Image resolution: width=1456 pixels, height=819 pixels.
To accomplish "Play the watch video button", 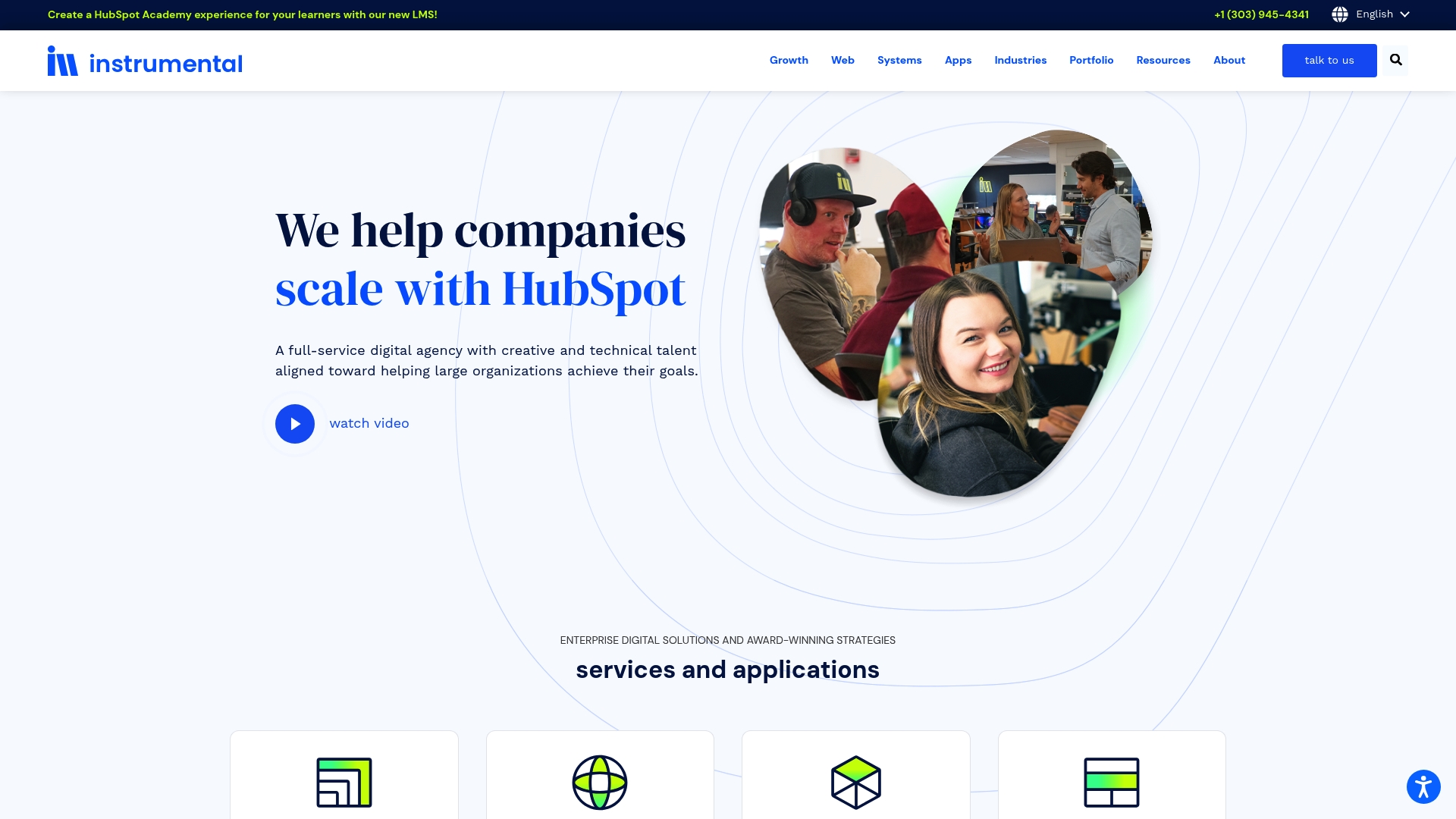I will [294, 423].
